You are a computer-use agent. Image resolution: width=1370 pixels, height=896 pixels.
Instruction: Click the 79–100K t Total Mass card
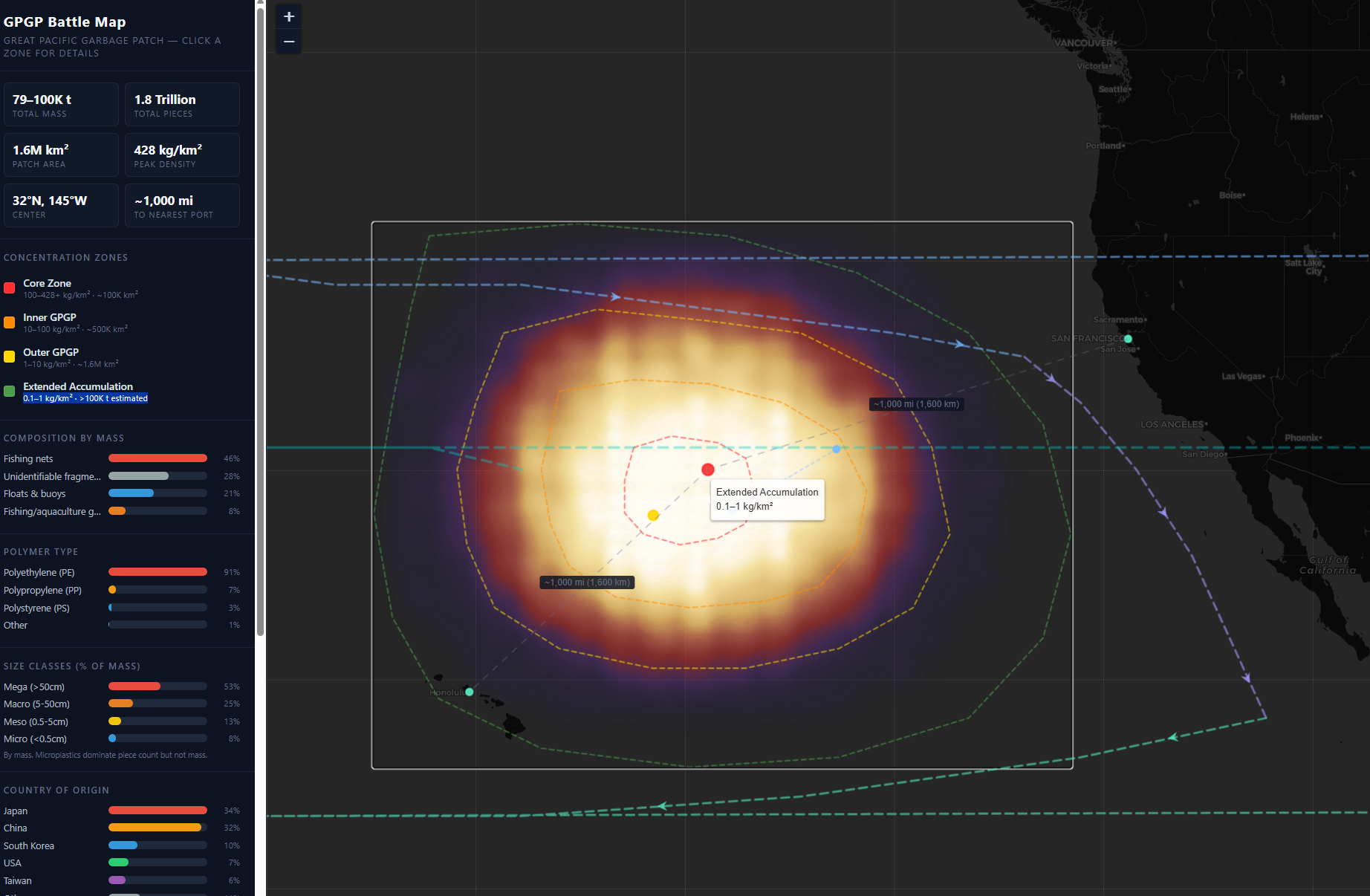coord(61,105)
